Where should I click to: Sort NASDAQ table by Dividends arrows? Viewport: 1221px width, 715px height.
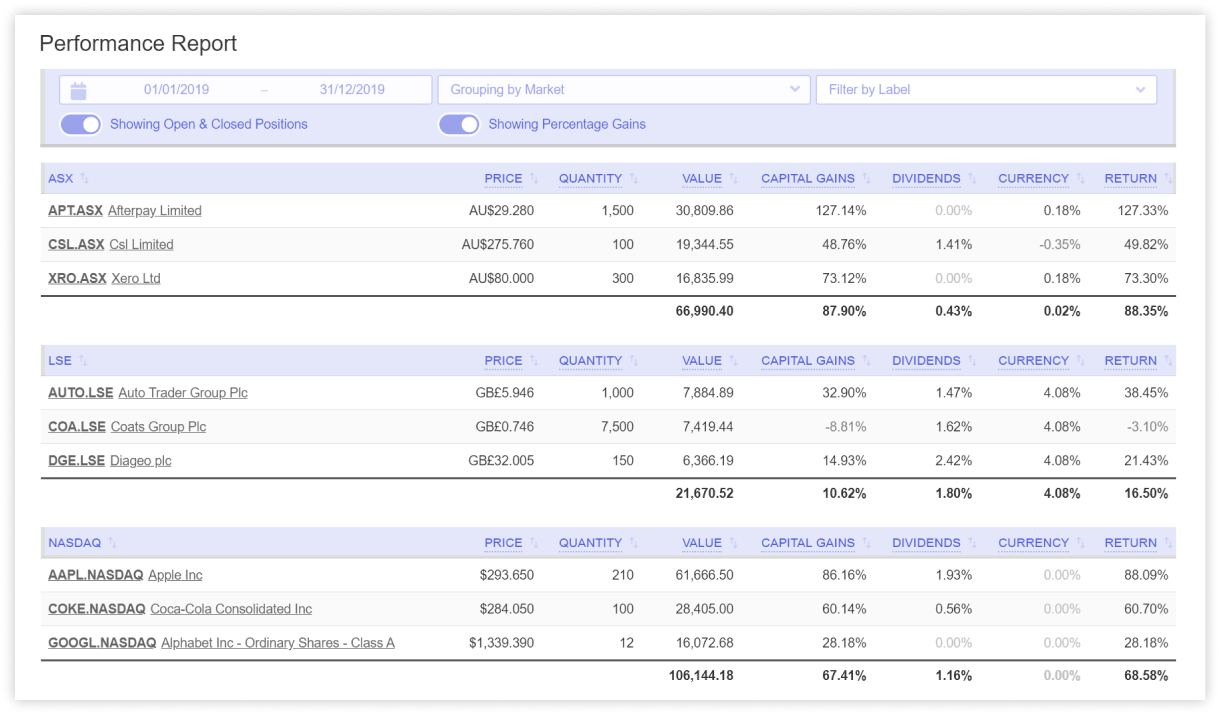click(972, 543)
